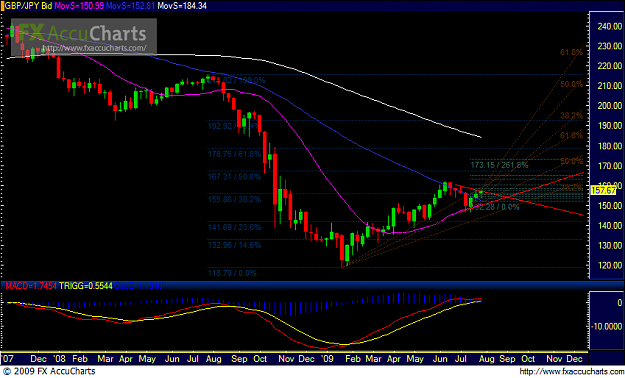Click the 167.31 / 50.0% Fibonacci label
The width and height of the screenshot is (625, 378).
point(234,176)
